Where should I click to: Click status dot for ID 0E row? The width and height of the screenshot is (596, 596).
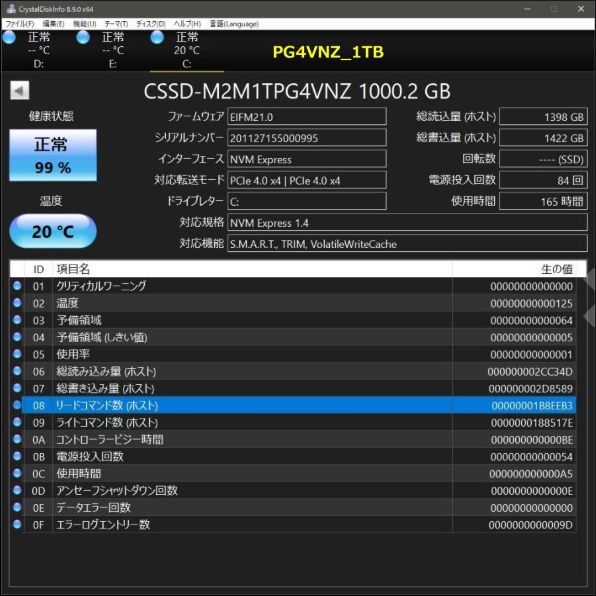click(x=17, y=507)
